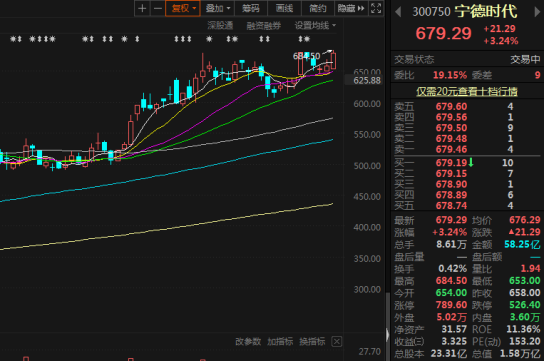The height and width of the screenshot is (361, 545).
Task: Click 加指标 to add indicator
Action: pos(280,342)
